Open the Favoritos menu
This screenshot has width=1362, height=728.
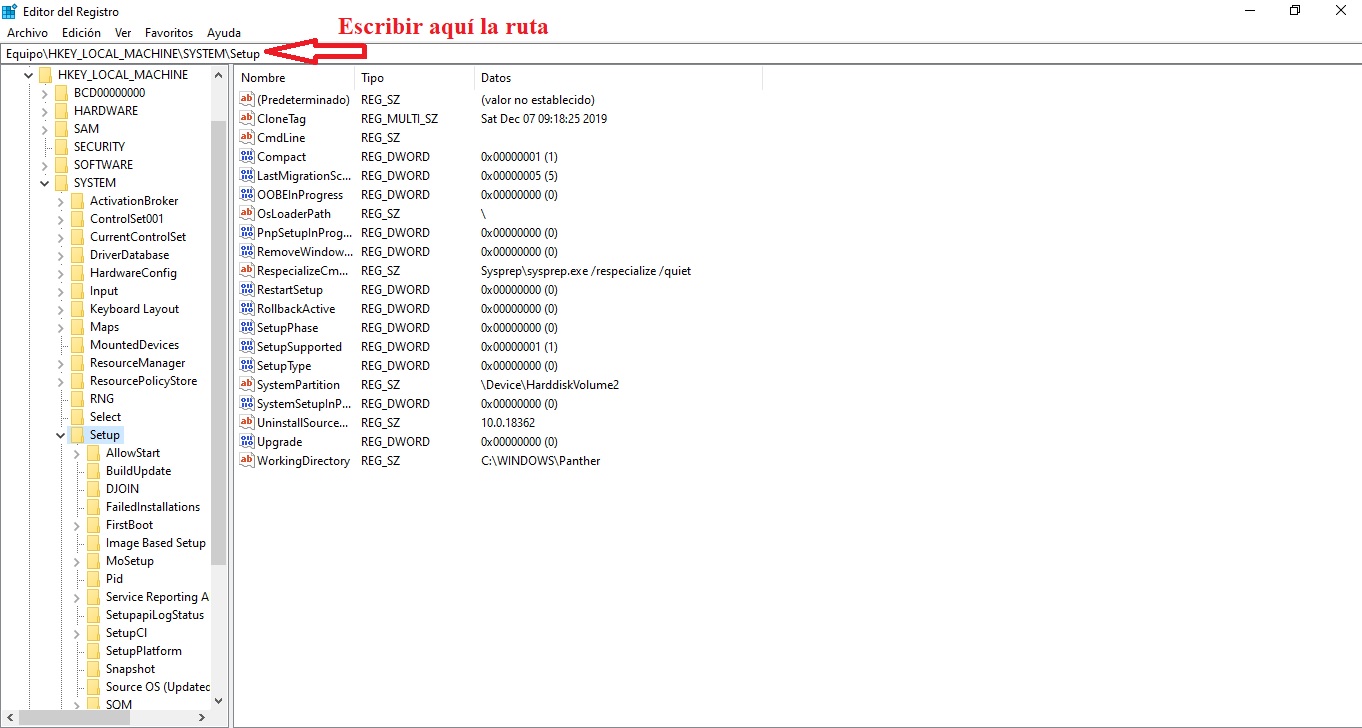coord(169,33)
